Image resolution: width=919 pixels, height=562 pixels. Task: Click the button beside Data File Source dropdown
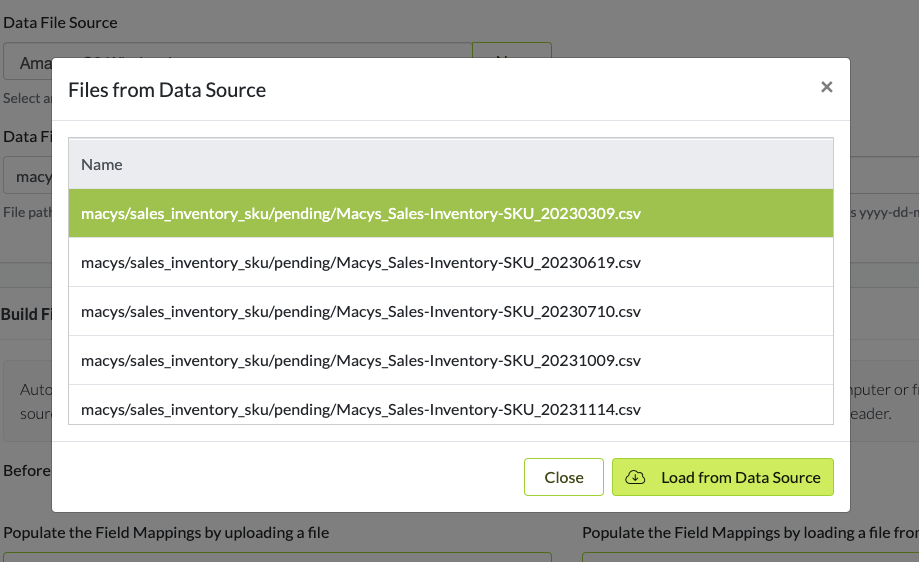pyautogui.click(x=511, y=50)
